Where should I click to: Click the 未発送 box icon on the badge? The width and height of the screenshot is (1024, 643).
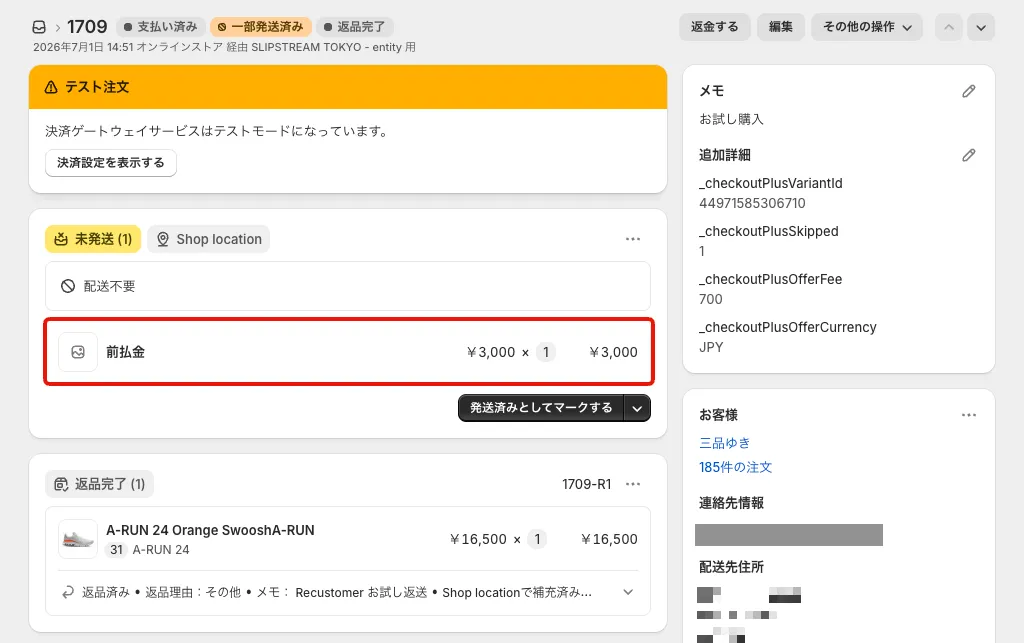click(x=61, y=239)
